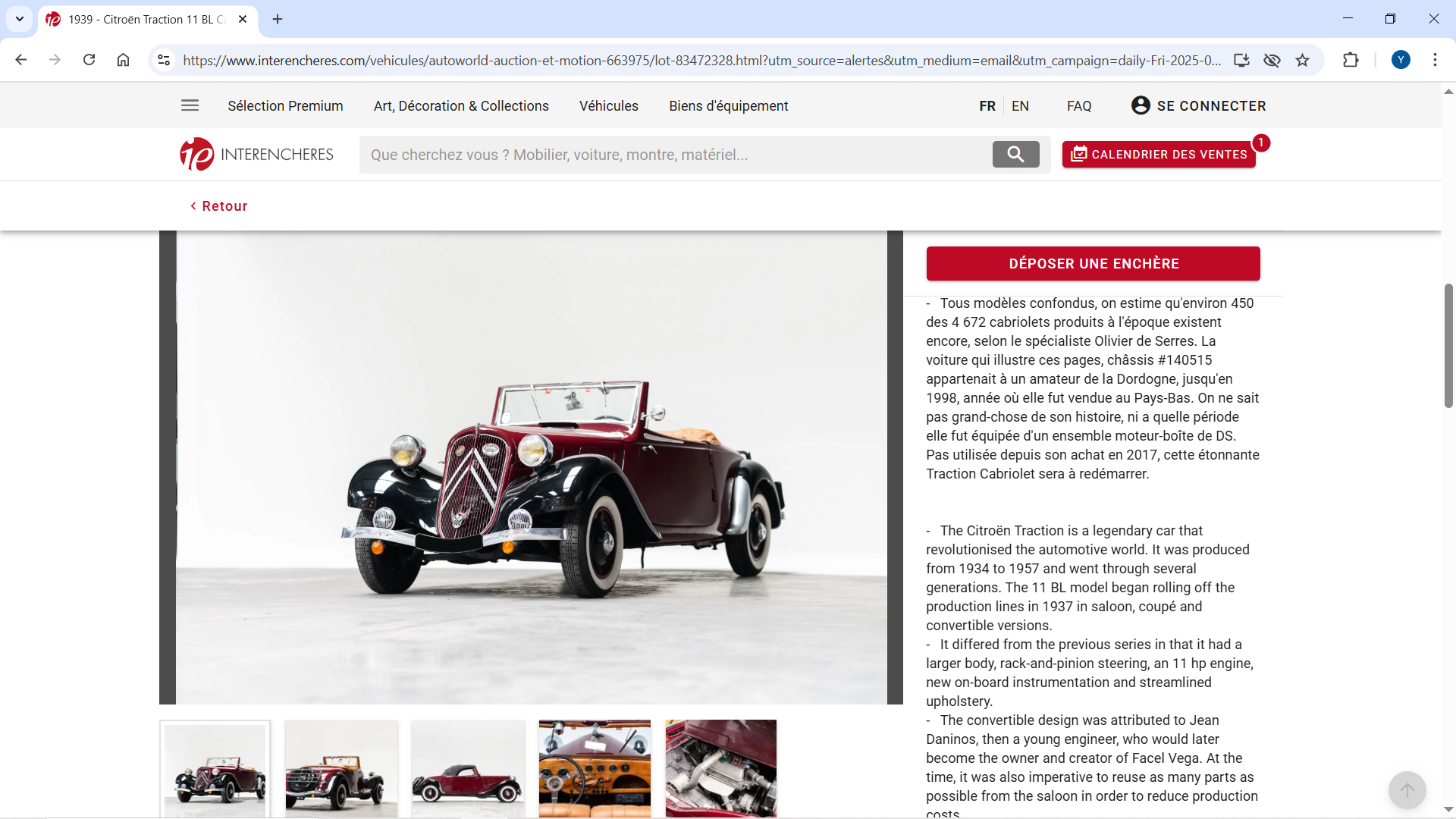Open the Chrome three-dot menu
The width and height of the screenshot is (1456, 819).
click(1435, 60)
